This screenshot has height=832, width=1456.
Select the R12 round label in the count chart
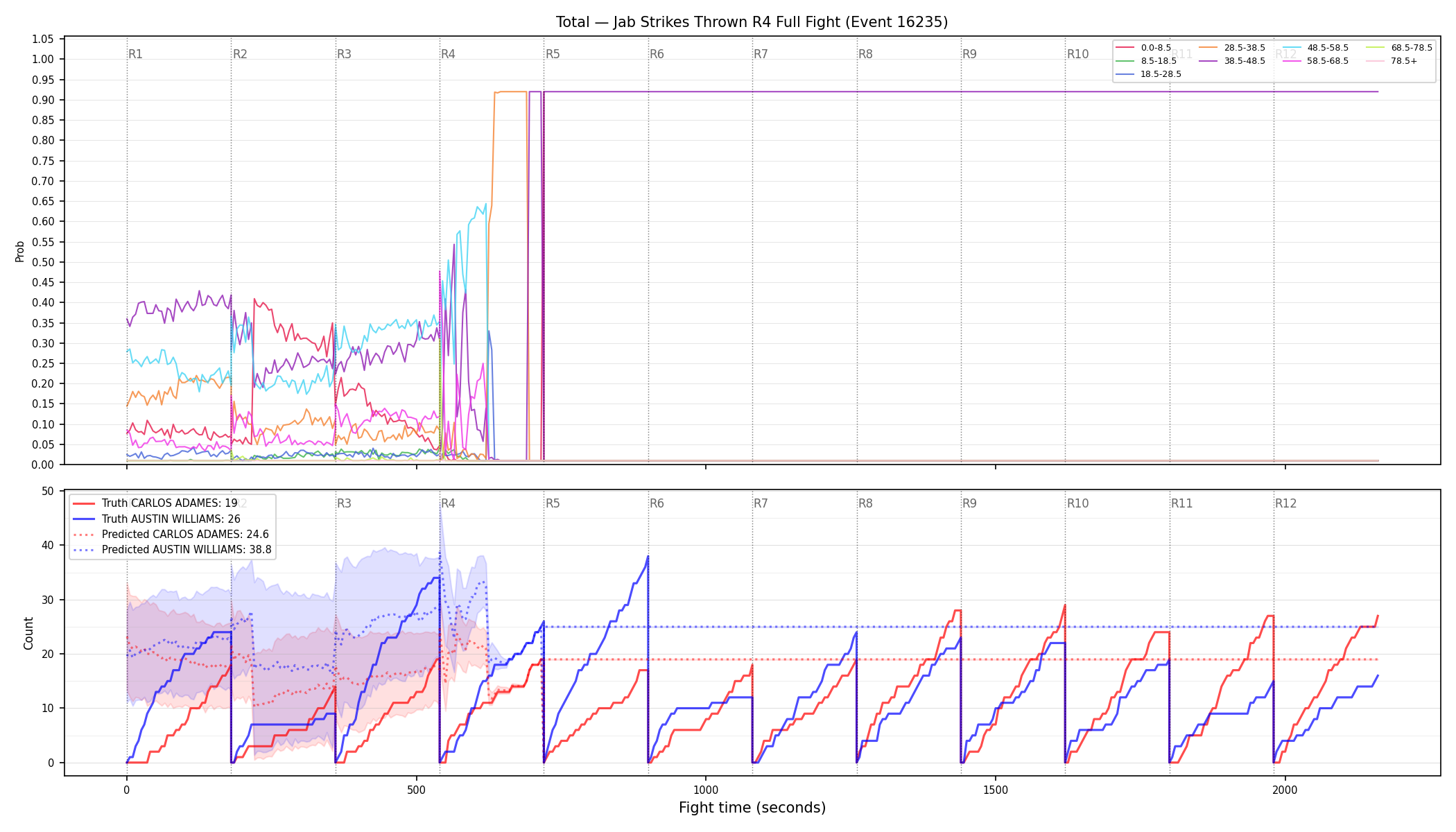click(x=1285, y=503)
